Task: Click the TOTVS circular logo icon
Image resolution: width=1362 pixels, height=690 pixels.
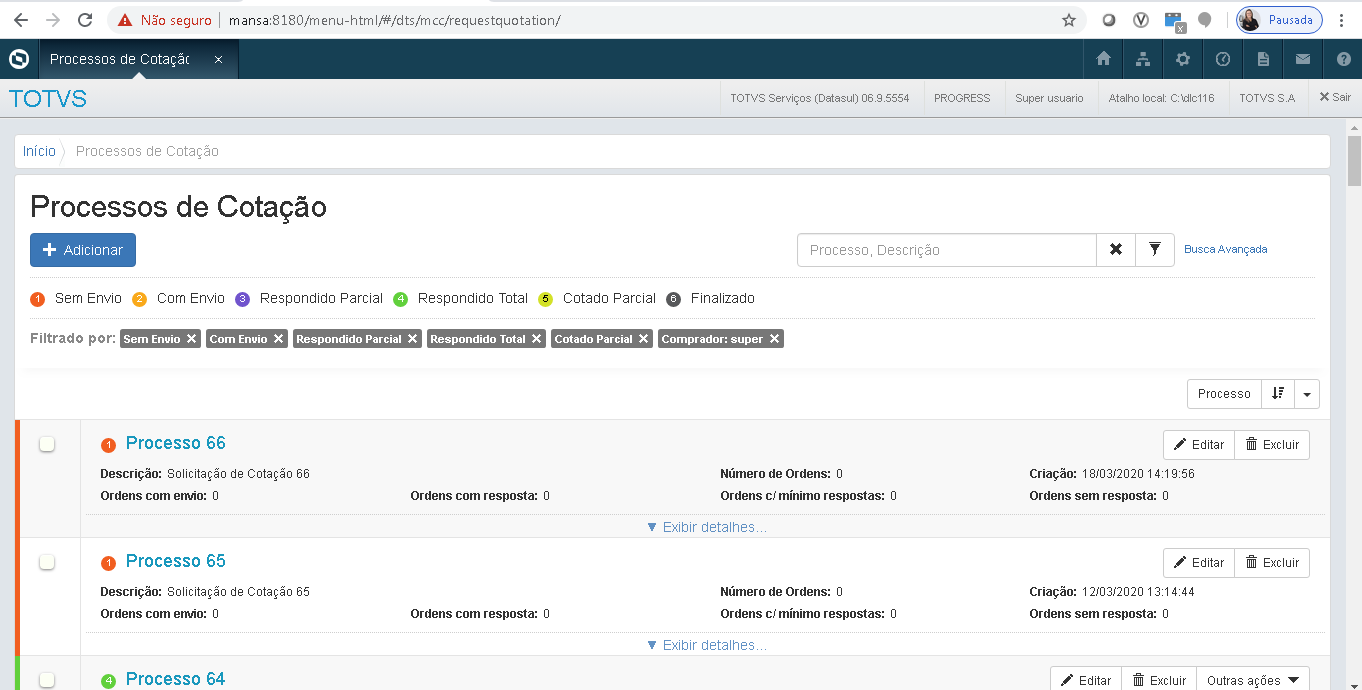Action: pyautogui.click(x=19, y=59)
